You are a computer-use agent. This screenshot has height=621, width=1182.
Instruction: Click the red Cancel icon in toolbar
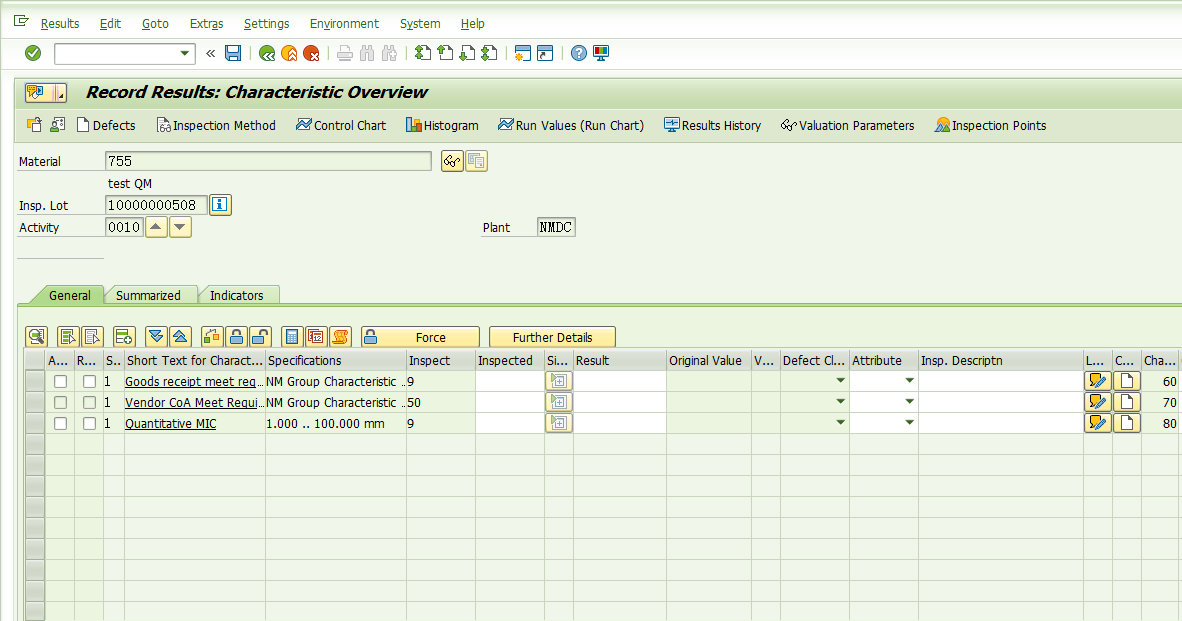click(312, 53)
